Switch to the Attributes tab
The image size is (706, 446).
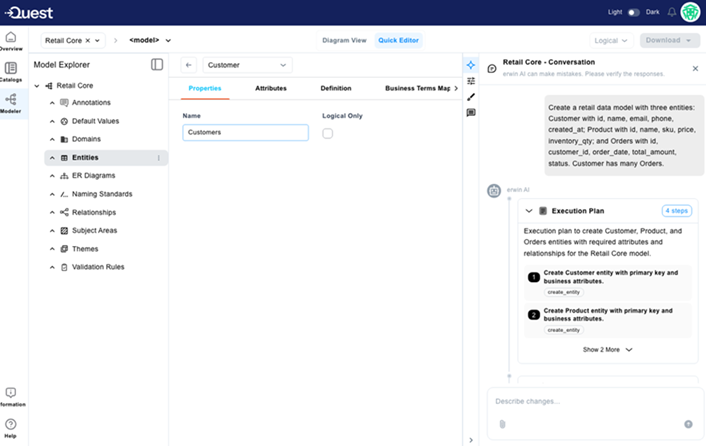271,88
